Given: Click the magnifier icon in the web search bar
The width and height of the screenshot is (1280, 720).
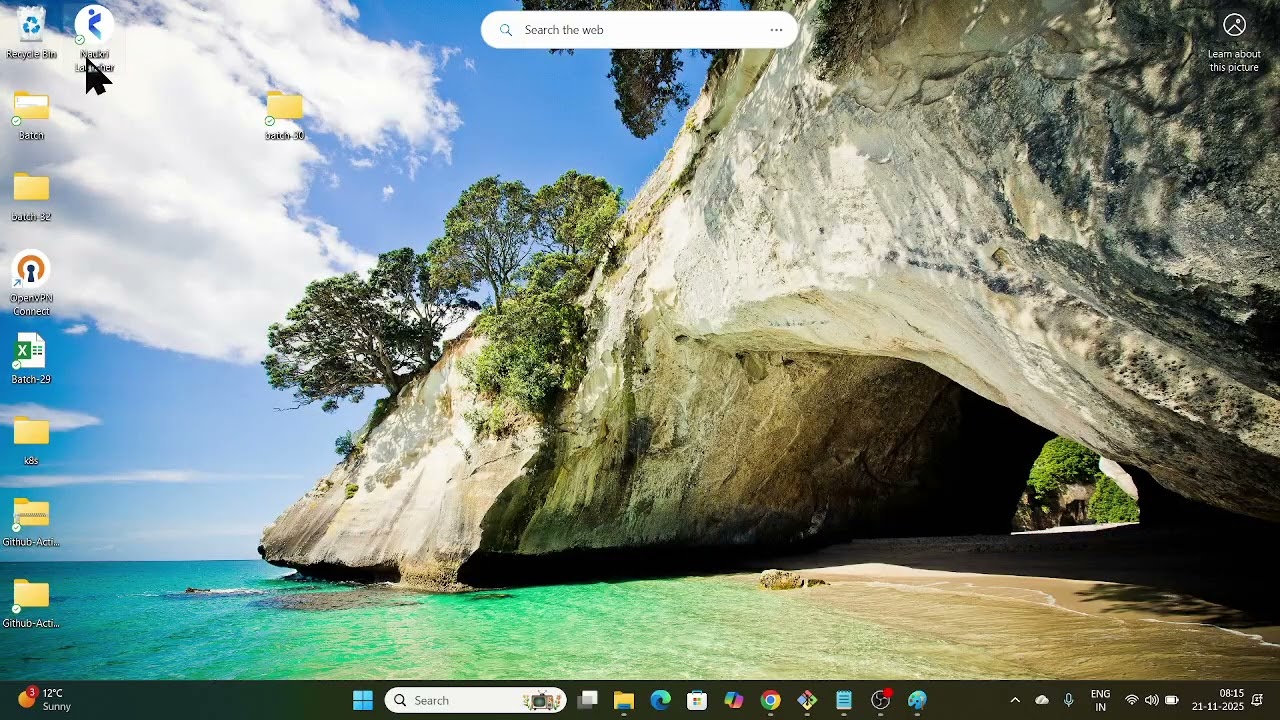Looking at the screenshot, I should click(506, 30).
